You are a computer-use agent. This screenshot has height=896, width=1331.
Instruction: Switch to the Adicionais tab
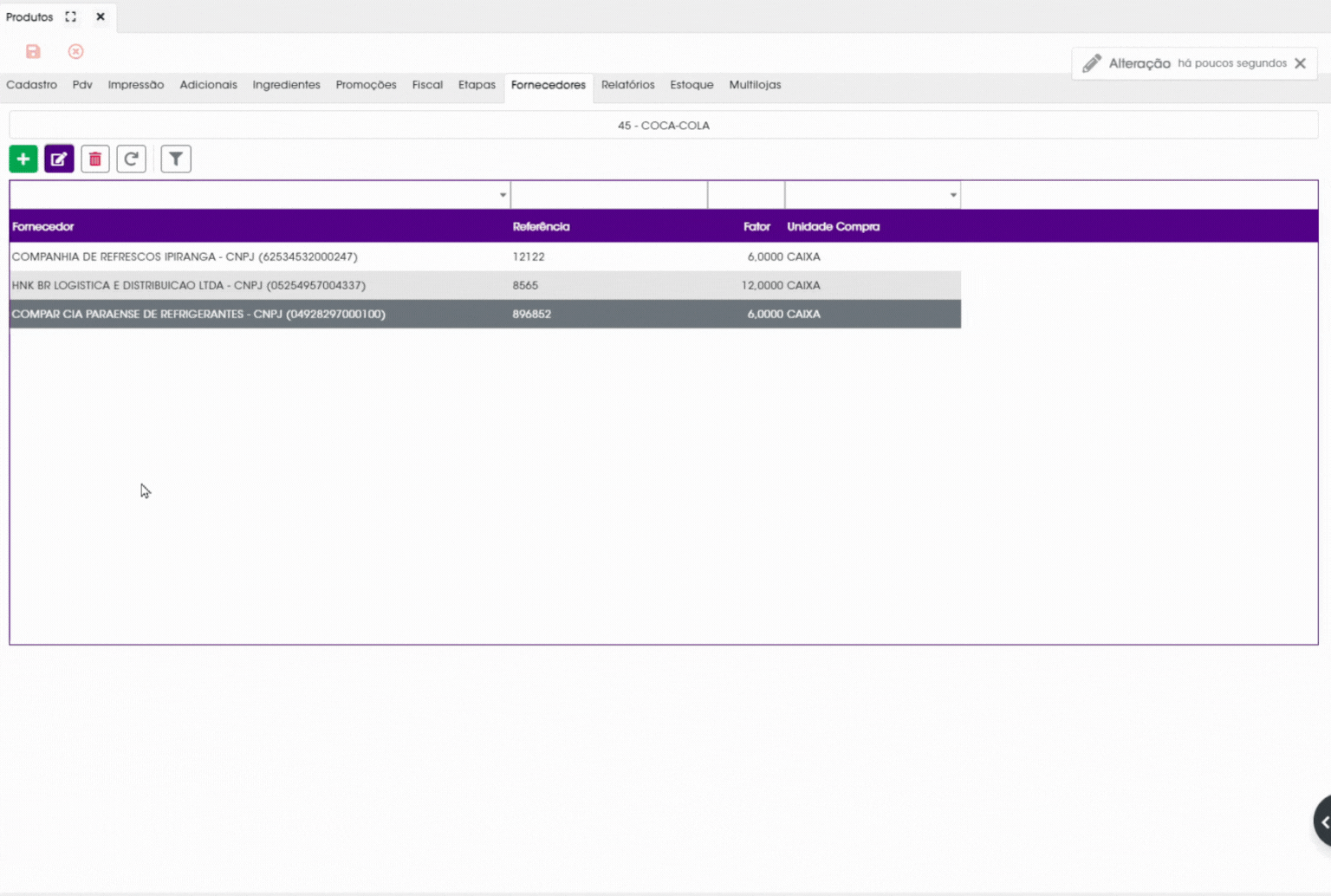click(209, 85)
